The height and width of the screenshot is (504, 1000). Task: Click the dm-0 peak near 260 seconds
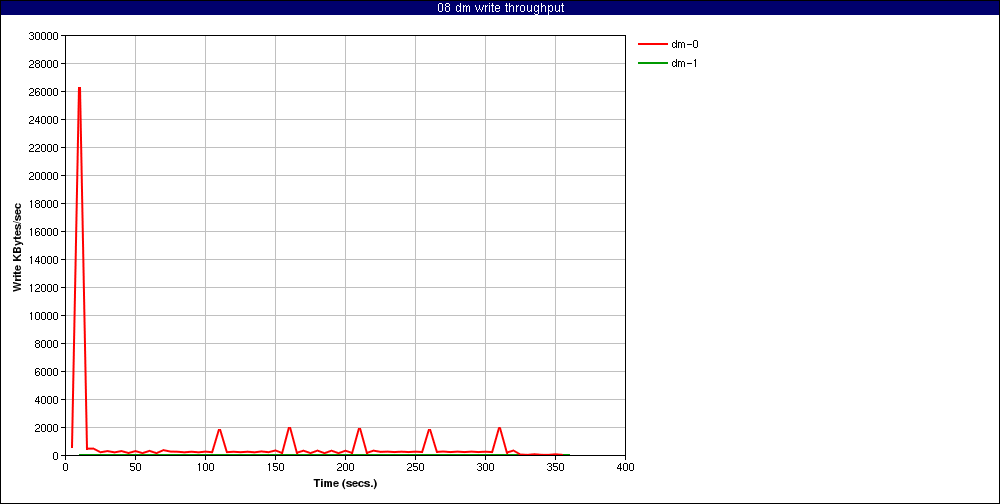click(x=430, y=429)
